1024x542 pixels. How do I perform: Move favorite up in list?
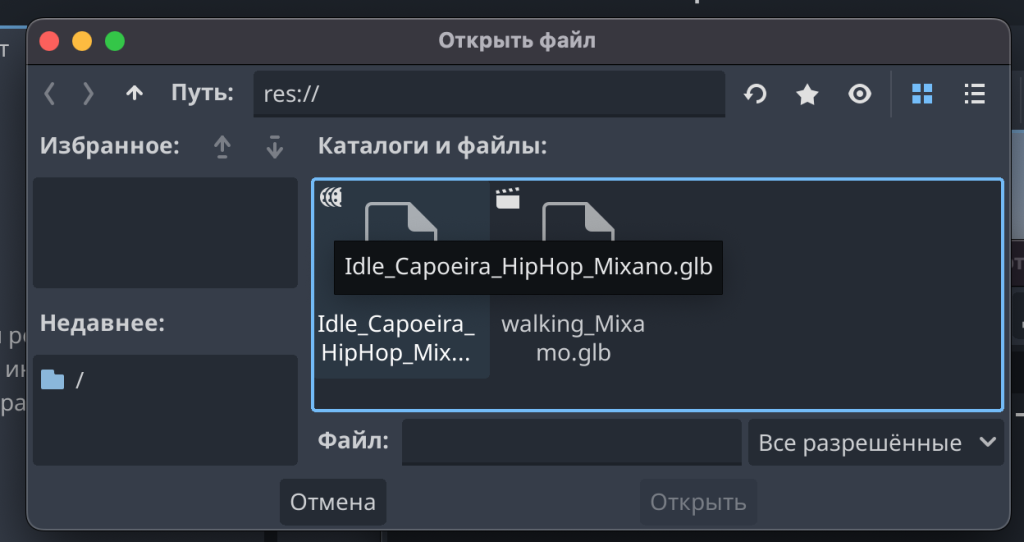222,147
